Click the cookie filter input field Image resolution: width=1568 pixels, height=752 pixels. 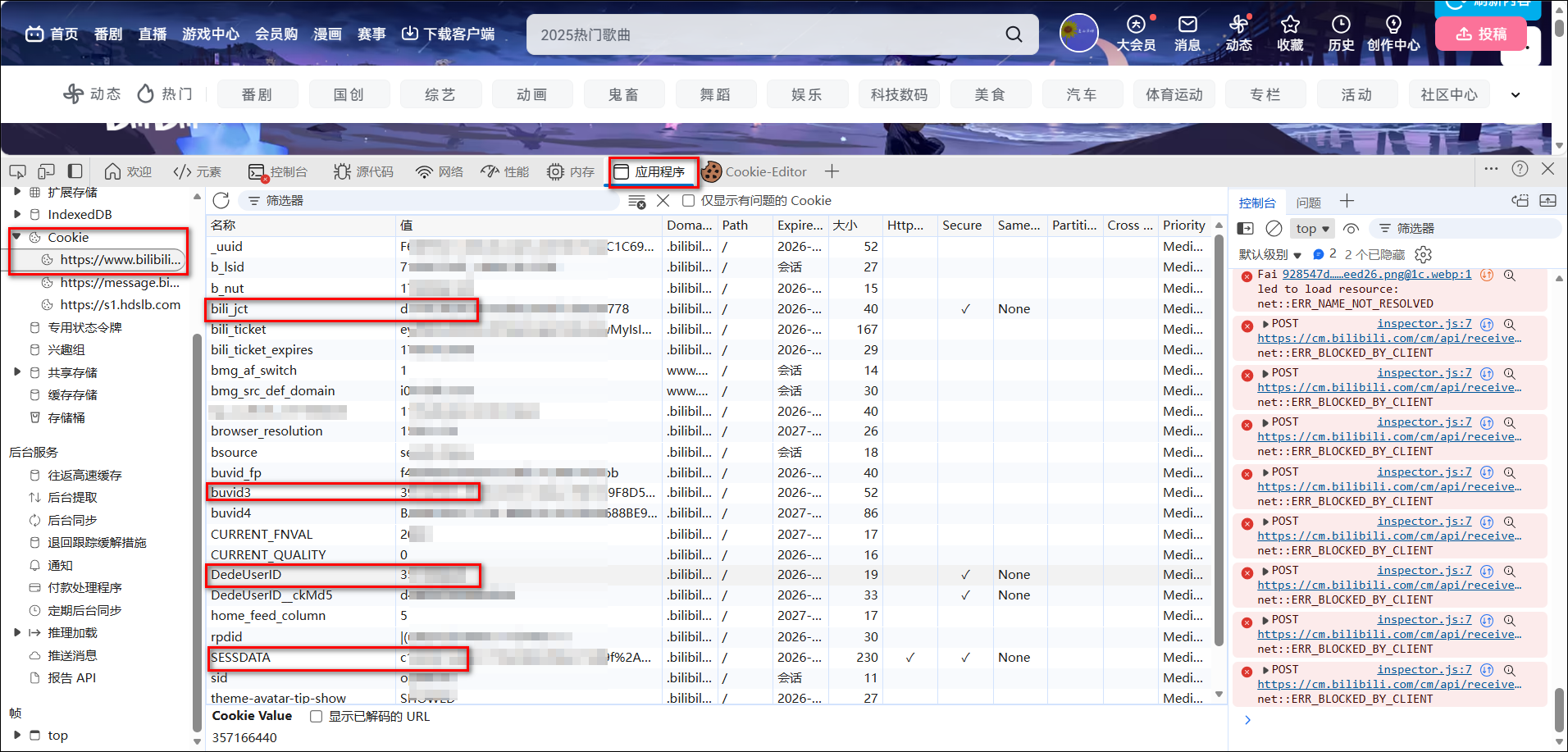435,201
